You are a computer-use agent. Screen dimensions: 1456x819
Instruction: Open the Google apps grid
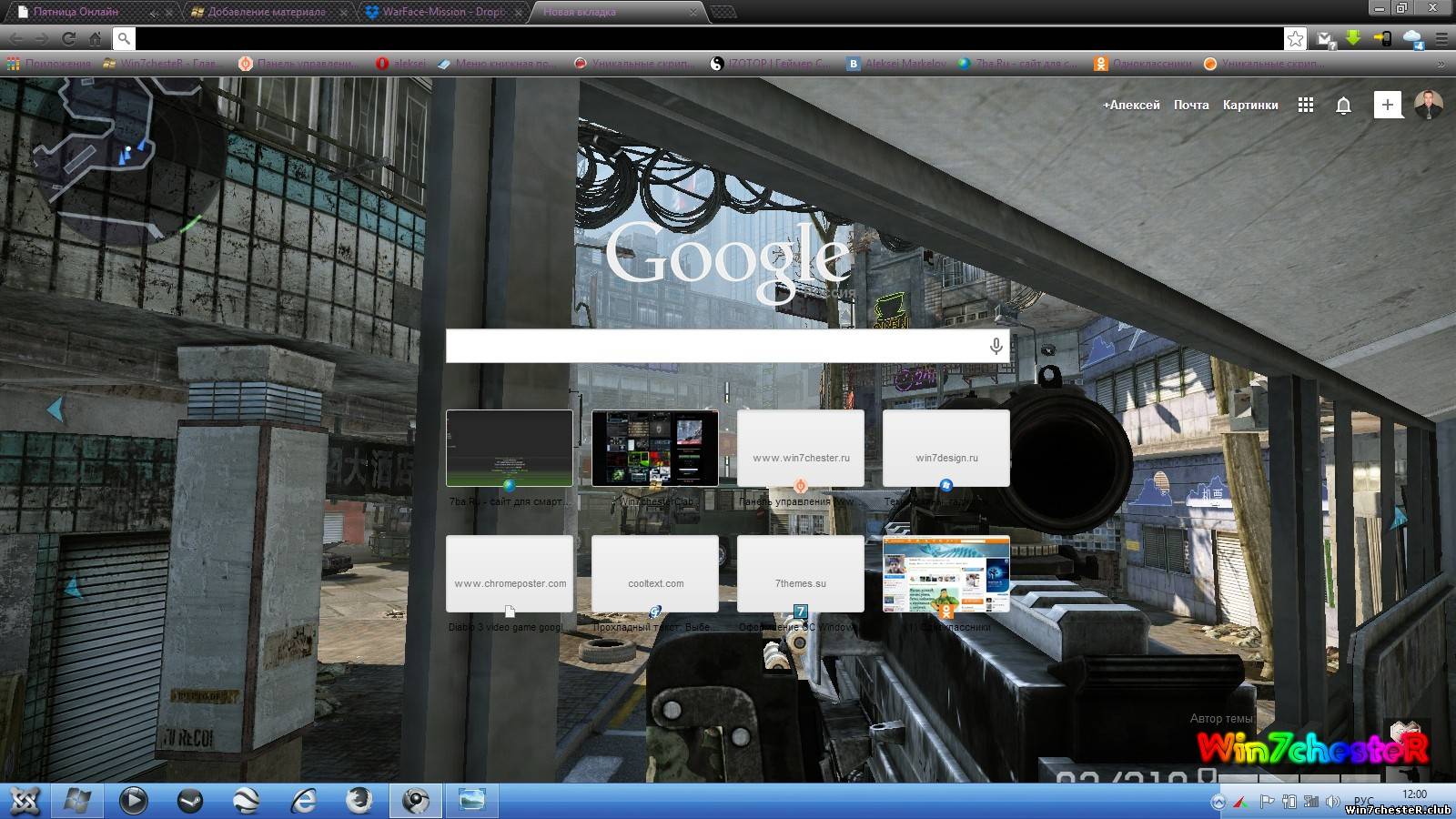click(1306, 105)
